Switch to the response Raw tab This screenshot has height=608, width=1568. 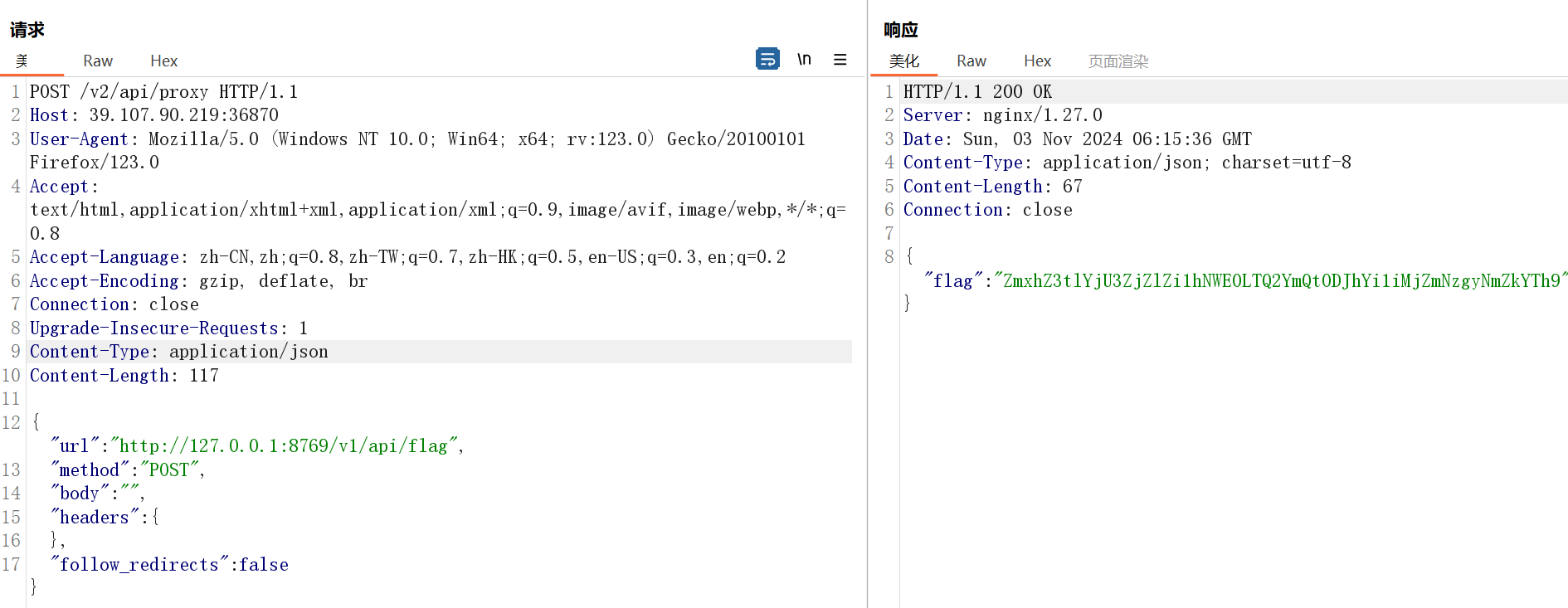tap(971, 61)
